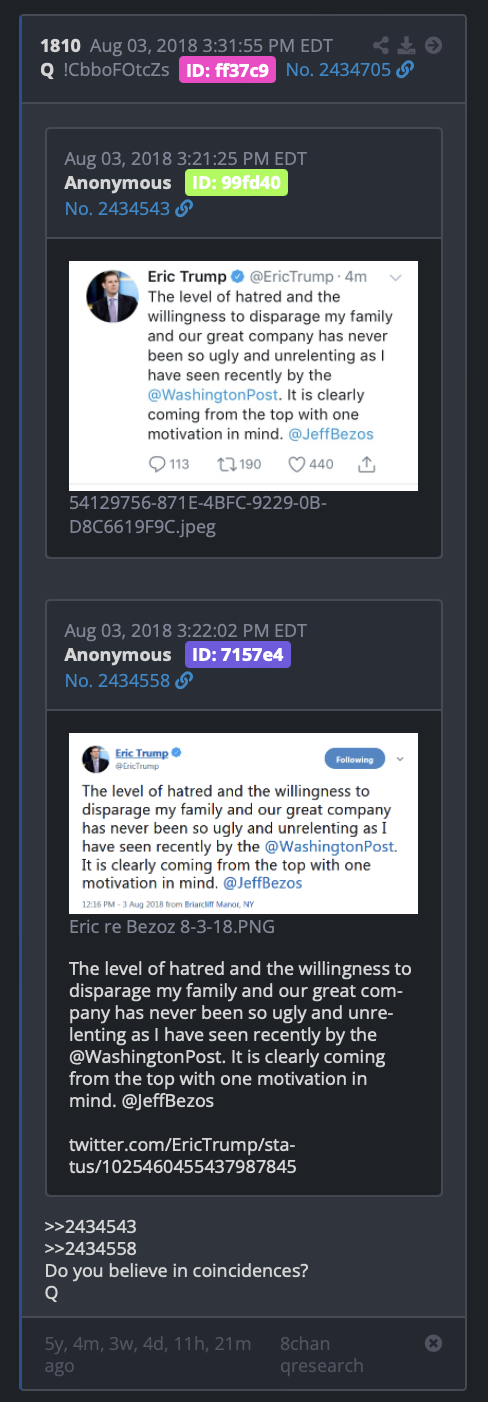This screenshot has height=1402, width=488.
Task: Click the heart icon showing 440
Action: coord(296,464)
